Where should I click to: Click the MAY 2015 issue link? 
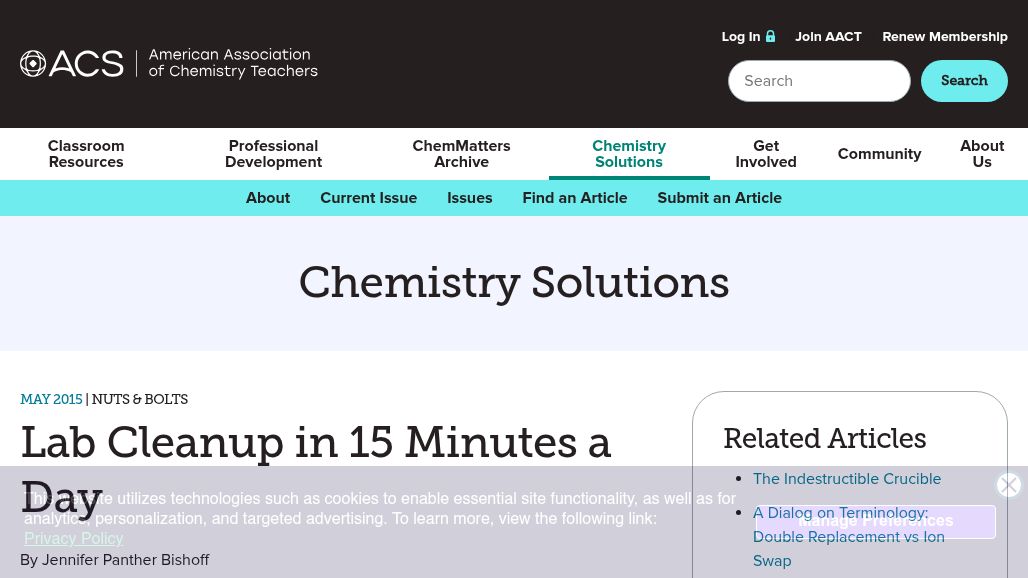point(51,399)
